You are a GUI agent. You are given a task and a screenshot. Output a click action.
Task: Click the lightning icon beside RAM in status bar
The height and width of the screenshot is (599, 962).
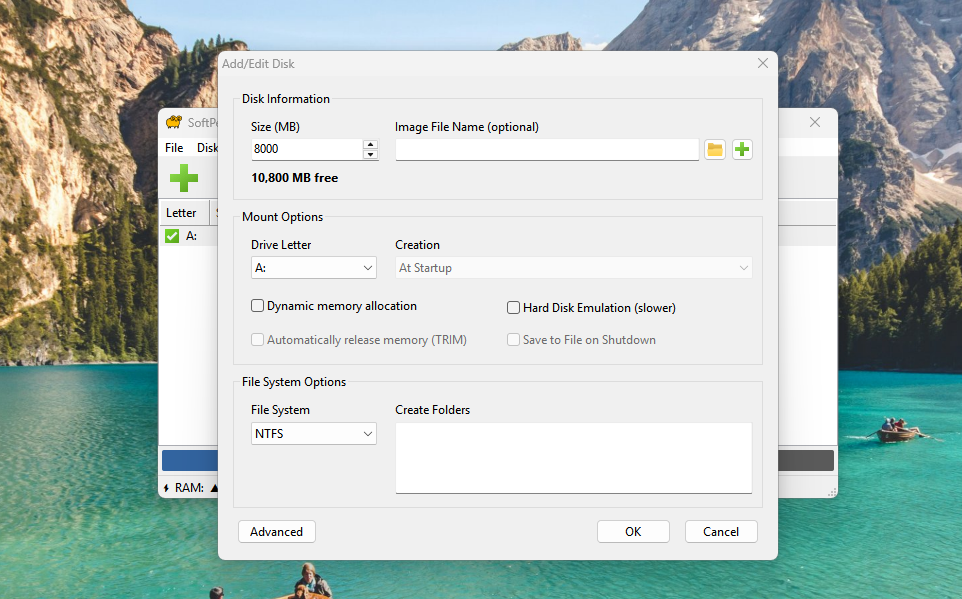tap(166, 488)
